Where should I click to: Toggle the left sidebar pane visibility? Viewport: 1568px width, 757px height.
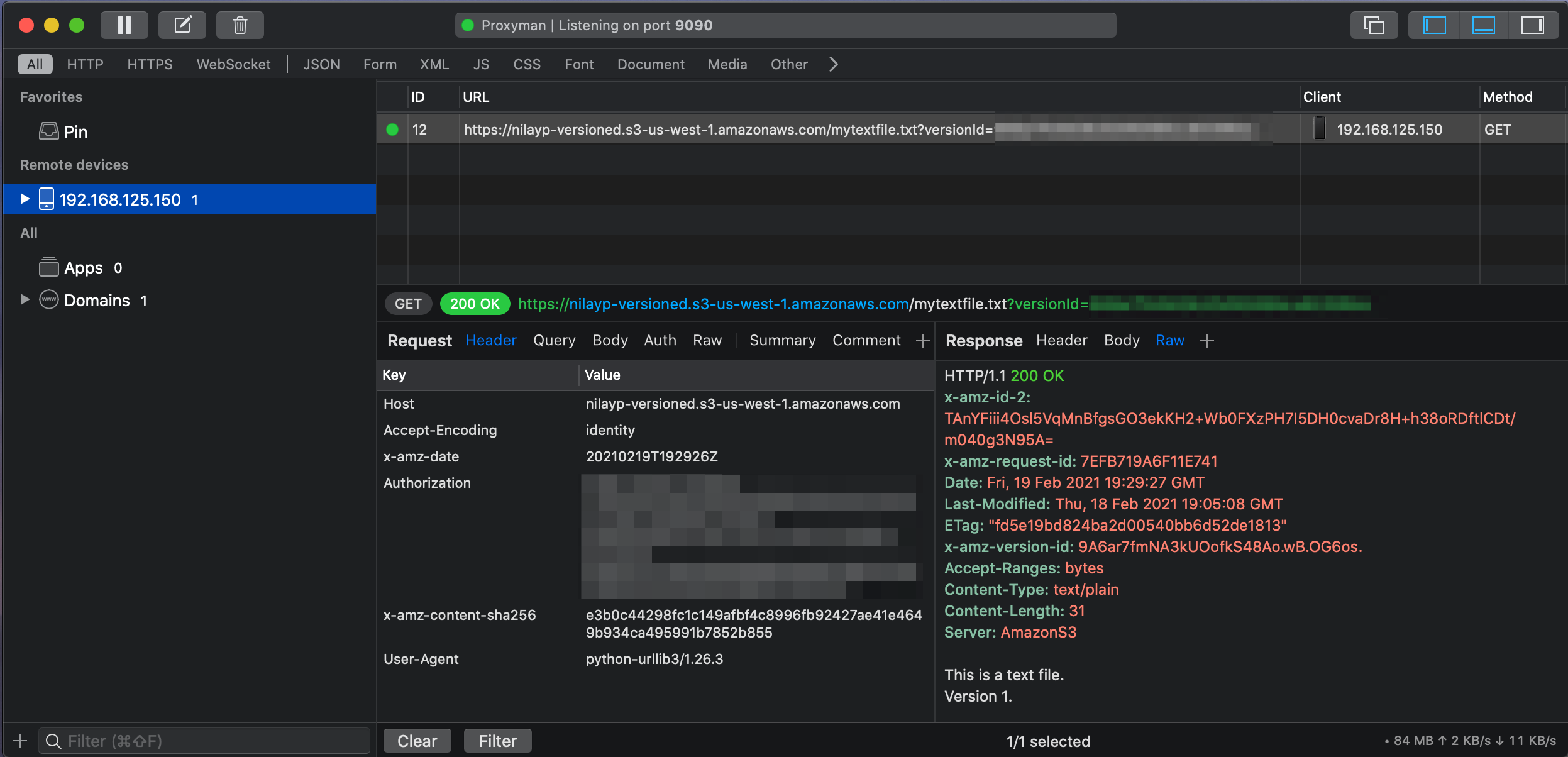coord(1435,25)
